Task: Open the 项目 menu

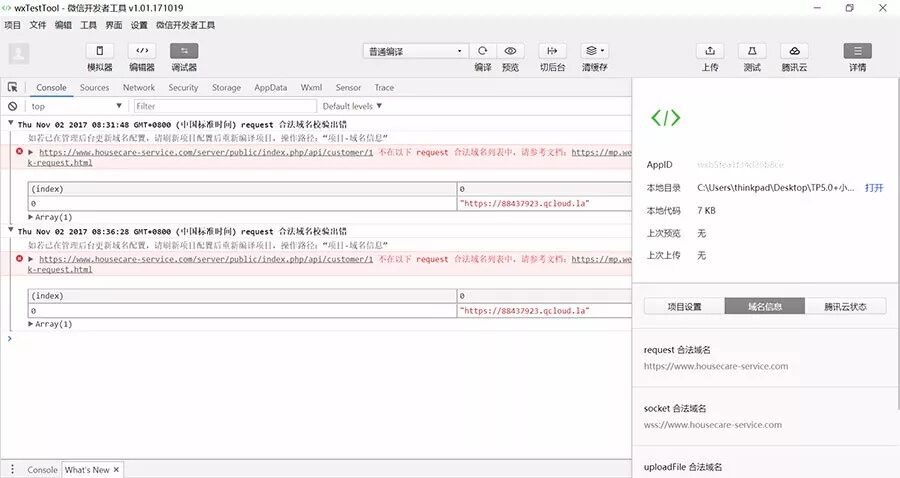Action: [12, 25]
